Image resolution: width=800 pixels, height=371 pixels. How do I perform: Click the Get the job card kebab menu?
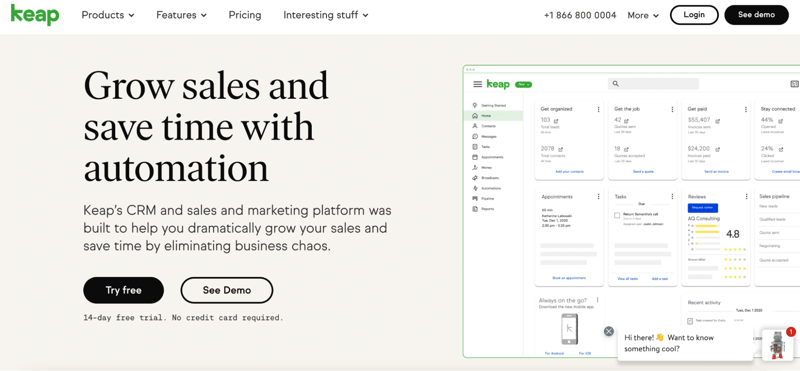[672, 109]
